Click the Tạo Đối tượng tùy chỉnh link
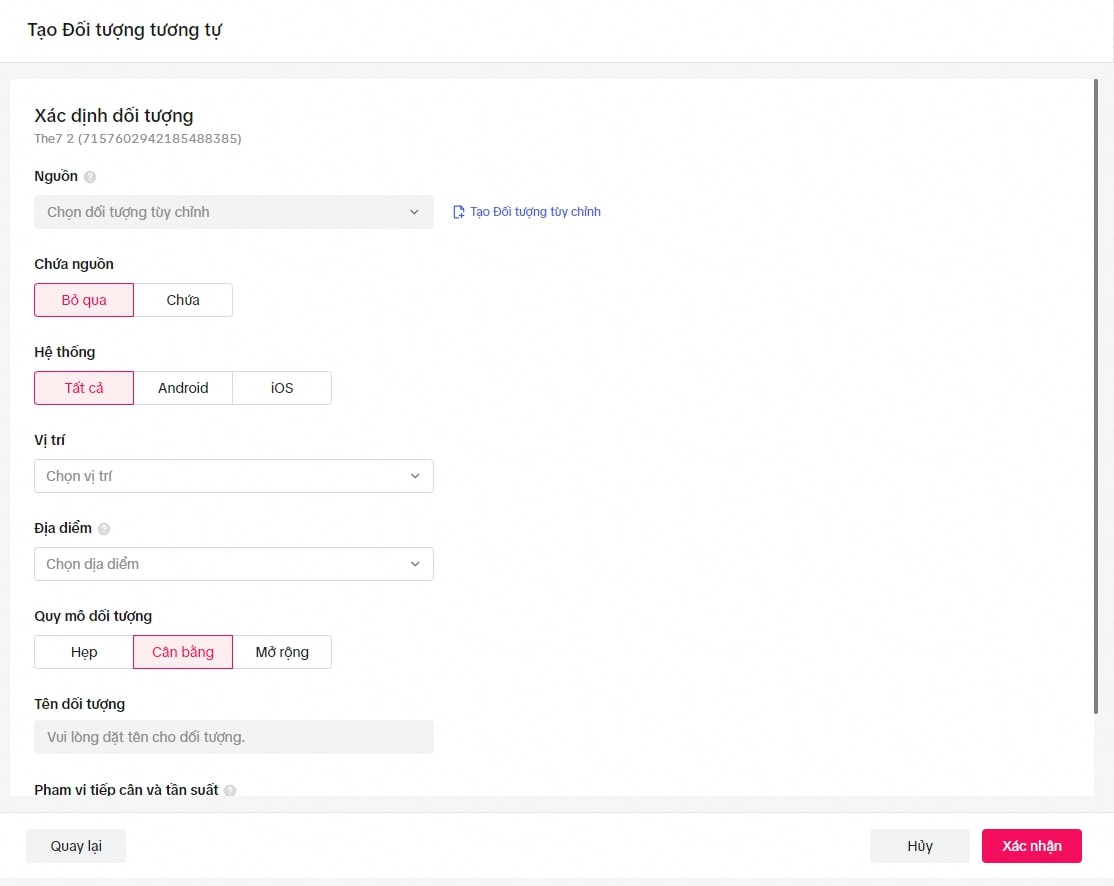 coord(535,212)
